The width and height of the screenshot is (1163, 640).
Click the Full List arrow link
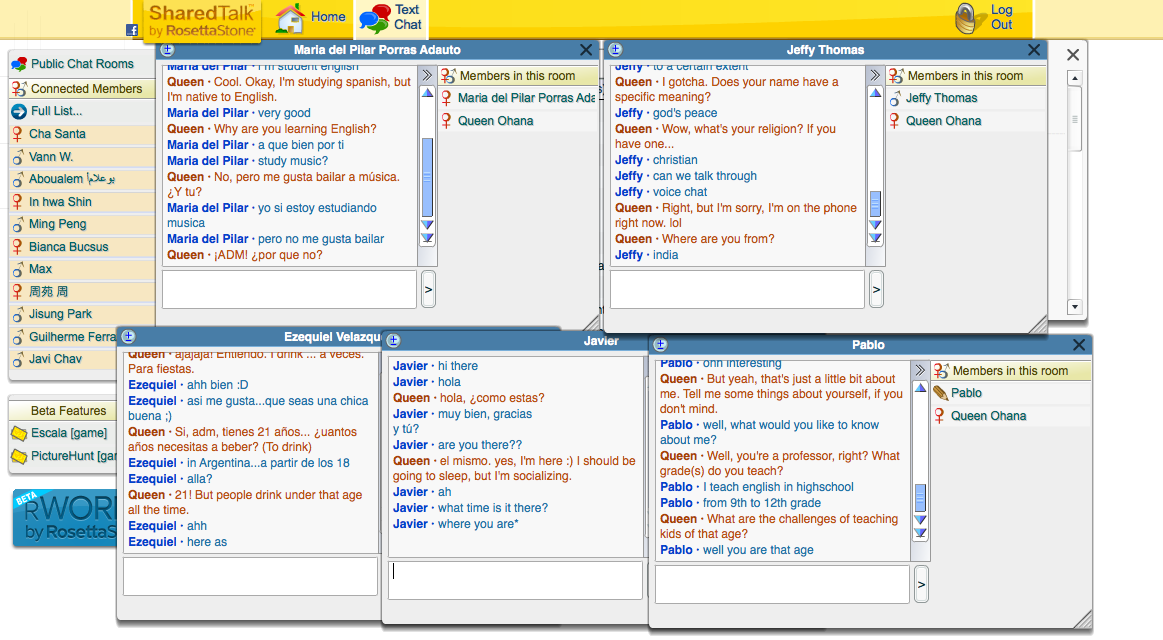(x=57, y=111)
